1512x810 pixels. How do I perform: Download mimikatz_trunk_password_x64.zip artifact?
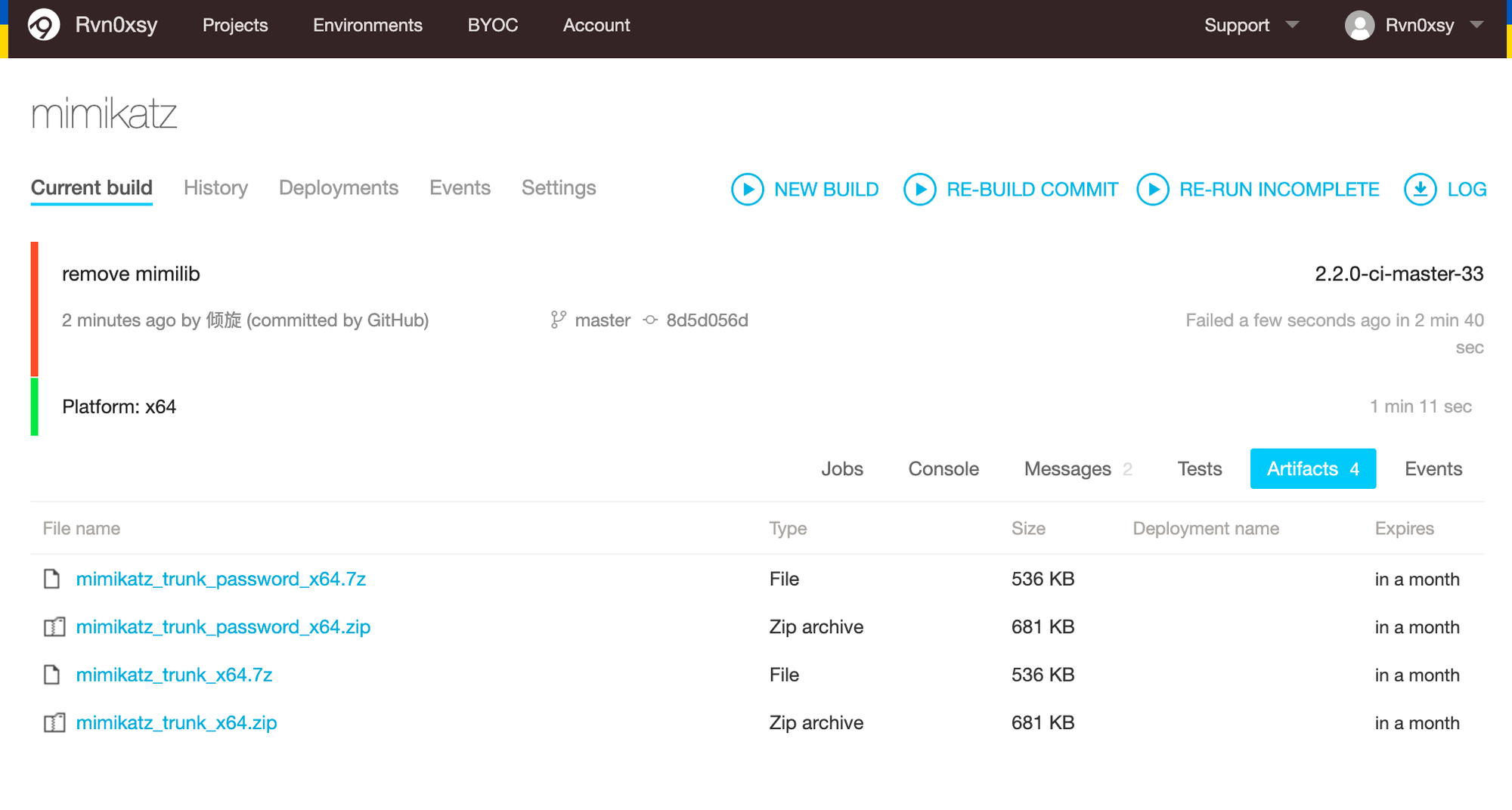[x=223, y=627]
